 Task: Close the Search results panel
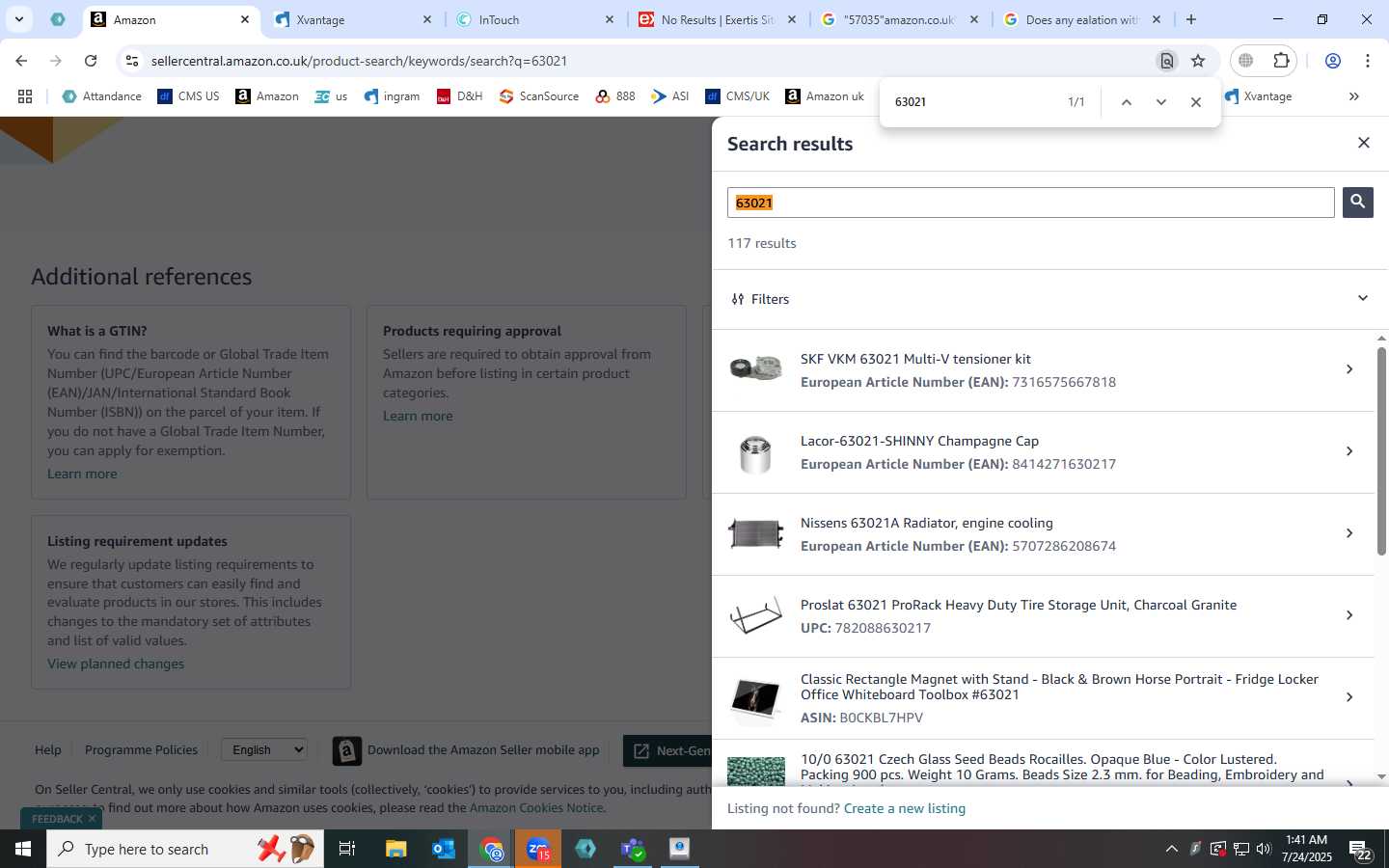tap(1363, 143)
